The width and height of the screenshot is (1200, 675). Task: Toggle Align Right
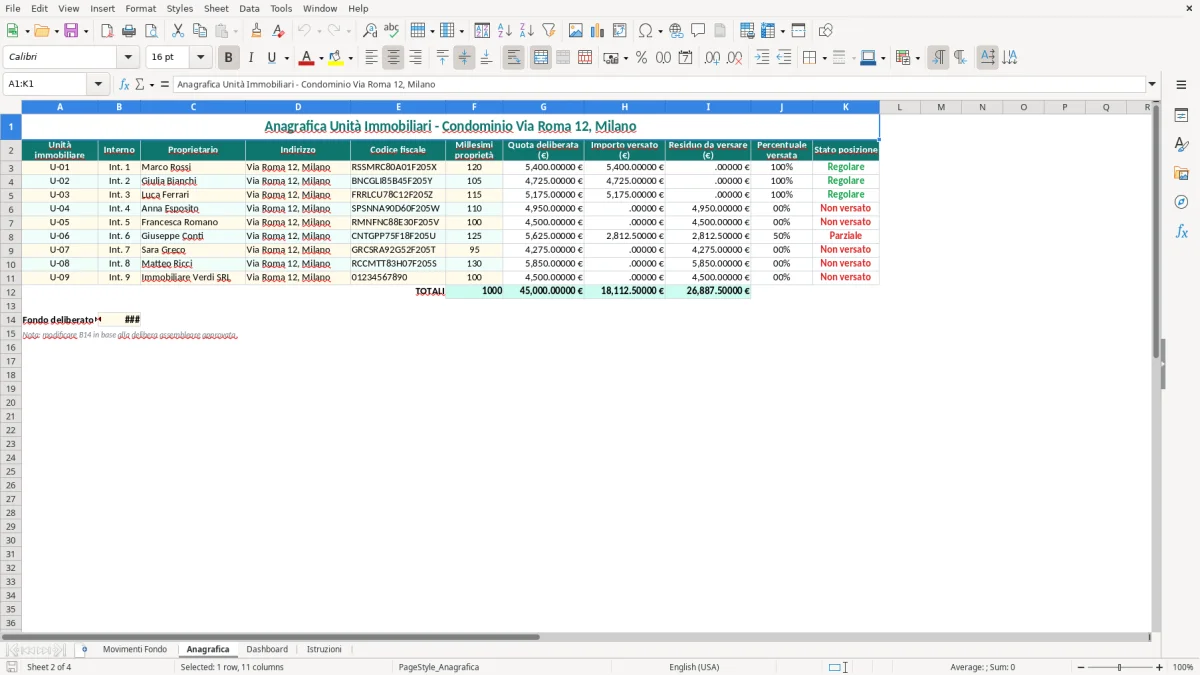click(x=416, y=58)
